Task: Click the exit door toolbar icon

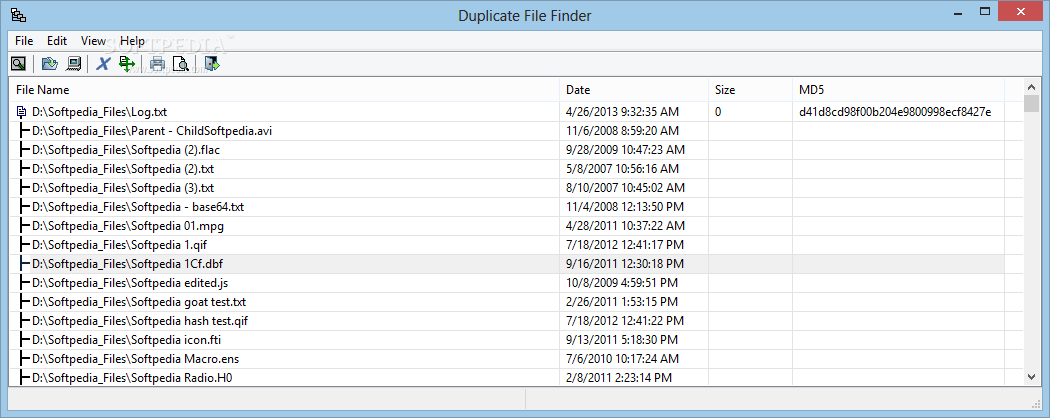Action: point(212,64)
